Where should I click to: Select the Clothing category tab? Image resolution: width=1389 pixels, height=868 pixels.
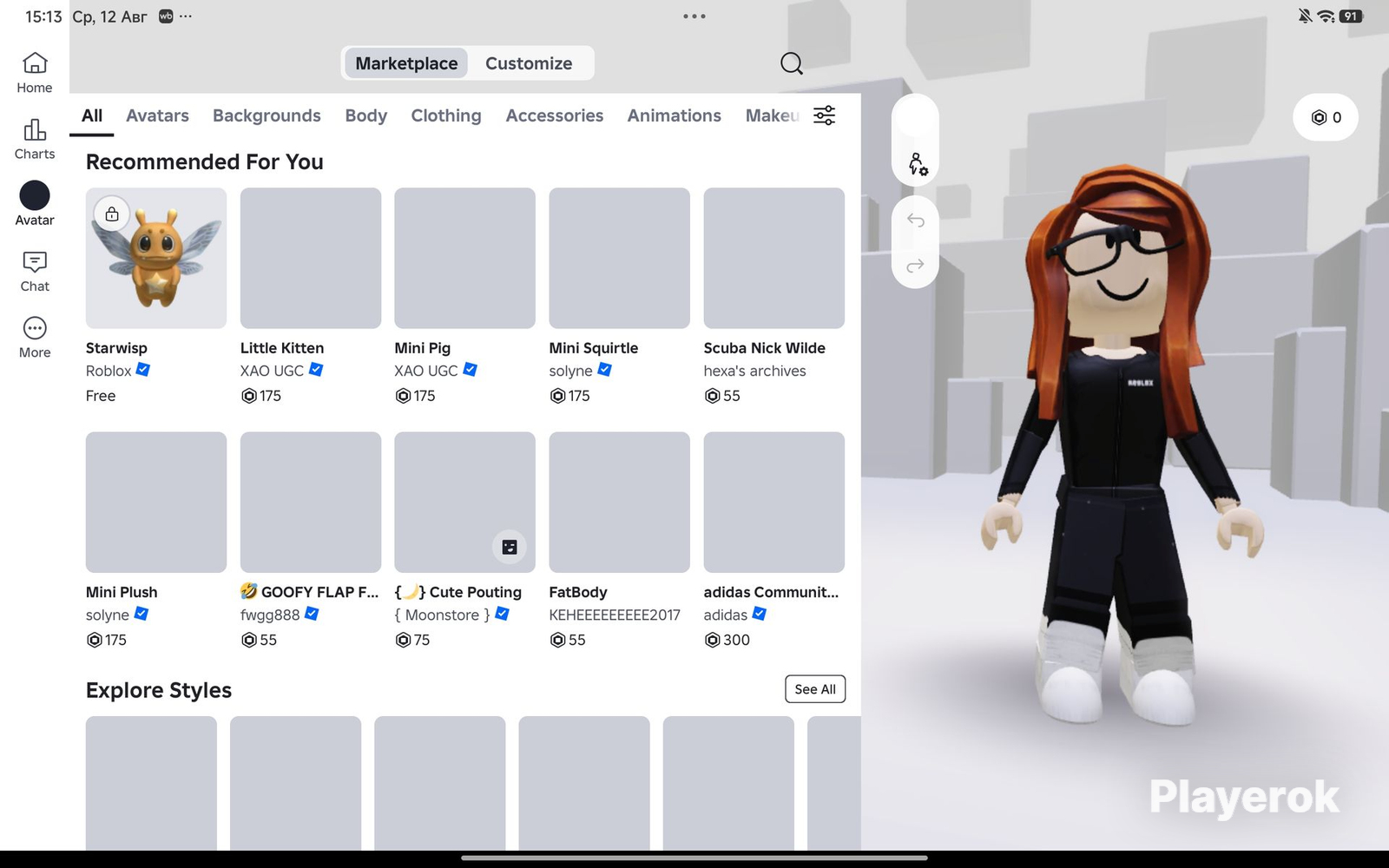pos(446,115)
